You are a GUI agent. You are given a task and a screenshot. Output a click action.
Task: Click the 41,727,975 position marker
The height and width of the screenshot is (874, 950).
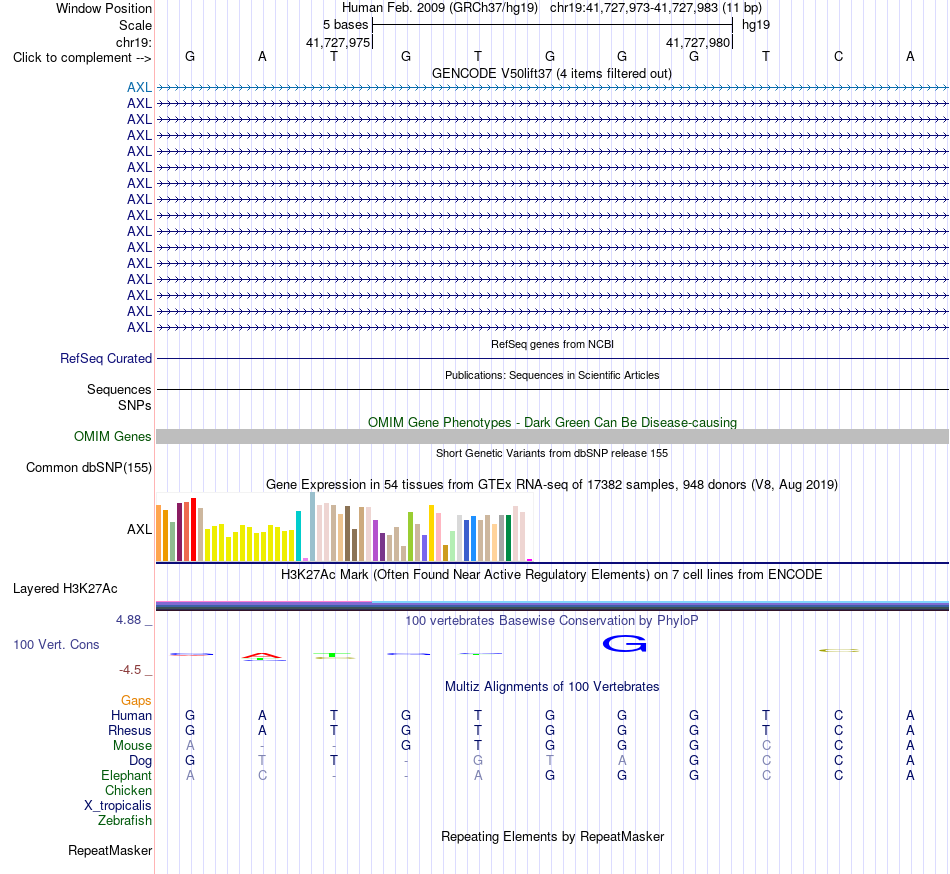pos(338,42)
